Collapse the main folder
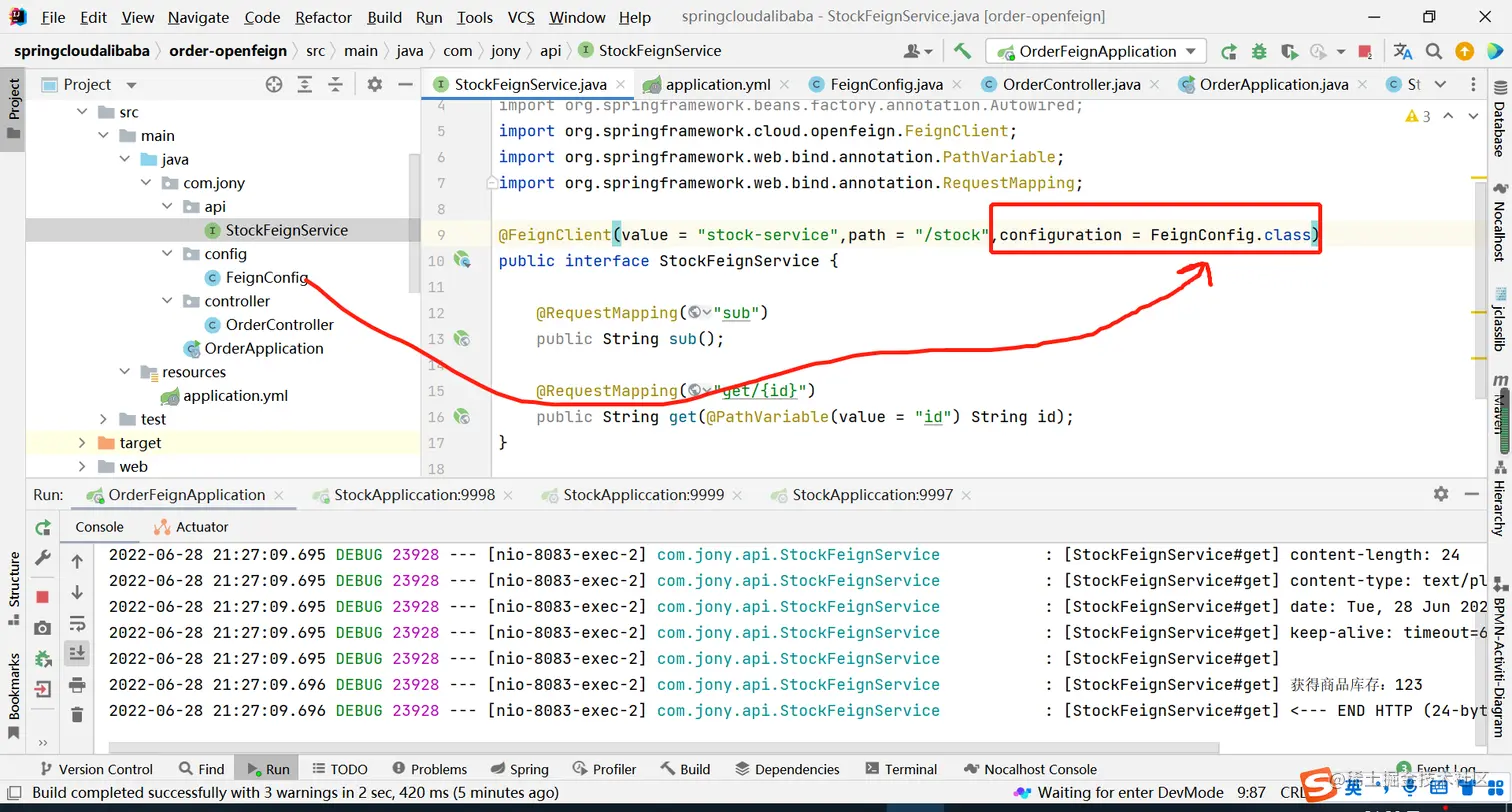The height and width of the screenshot is (812, 1512). pos(103,136)
